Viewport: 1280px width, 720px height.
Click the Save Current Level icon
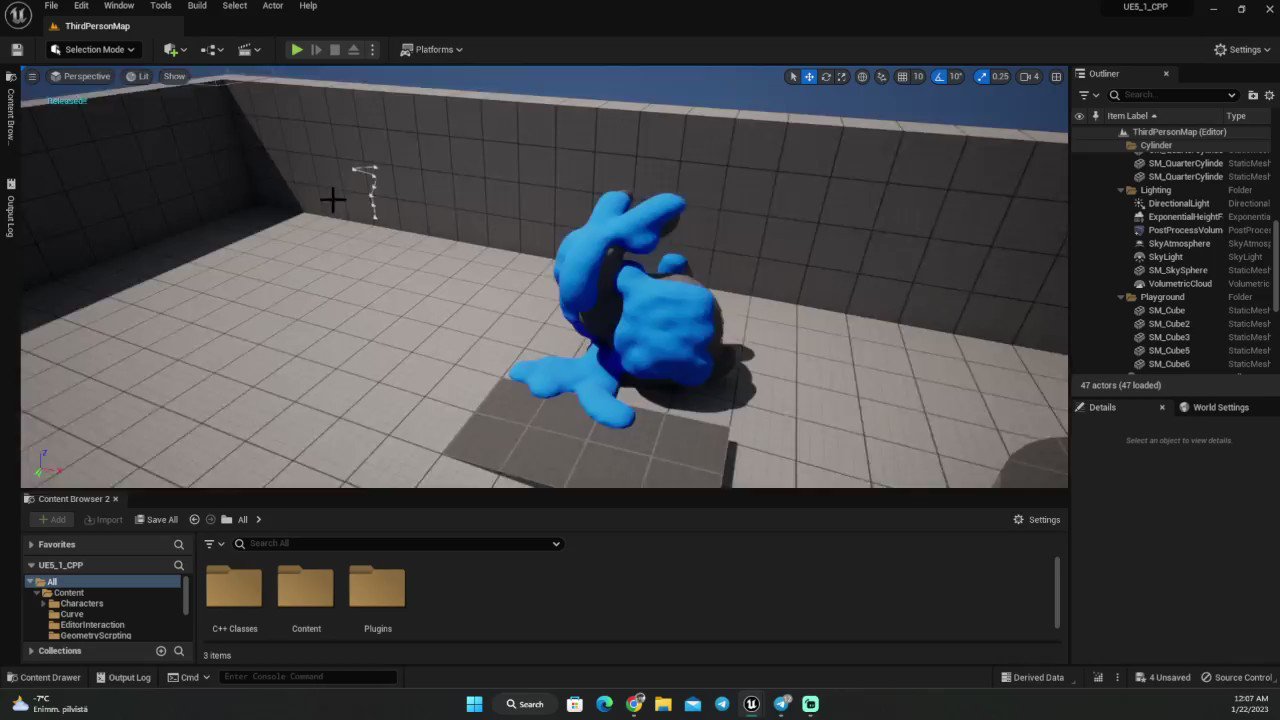(x=16, y=49)
